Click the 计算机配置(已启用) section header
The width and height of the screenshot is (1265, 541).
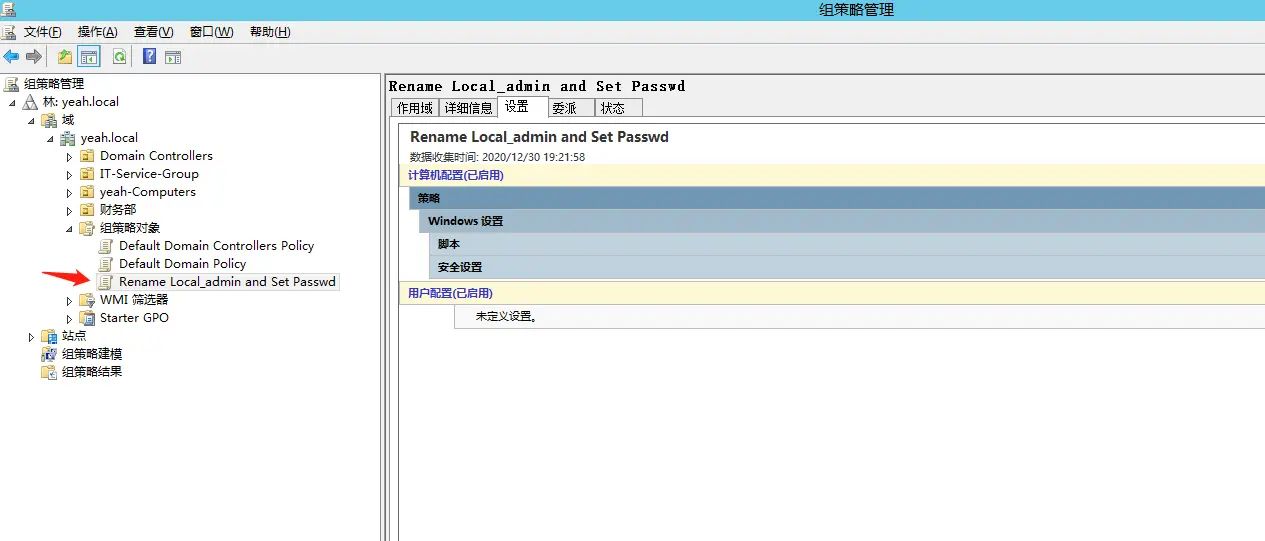coord(832,175)
